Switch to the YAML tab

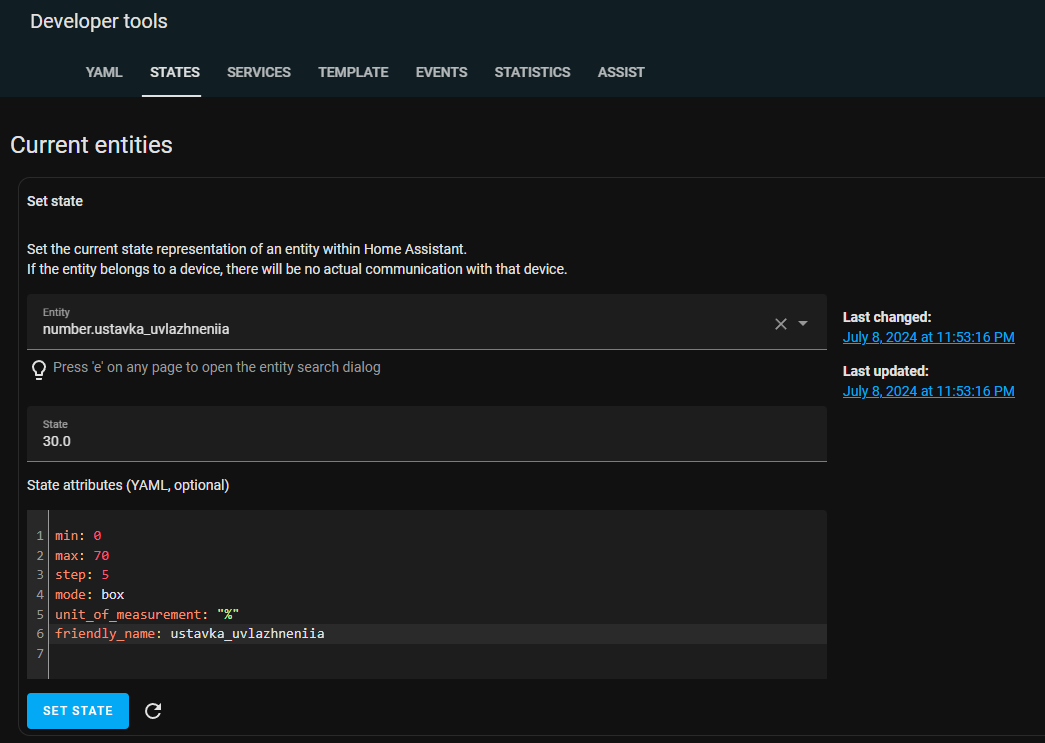pyautogui.click(x=104, y=72)
